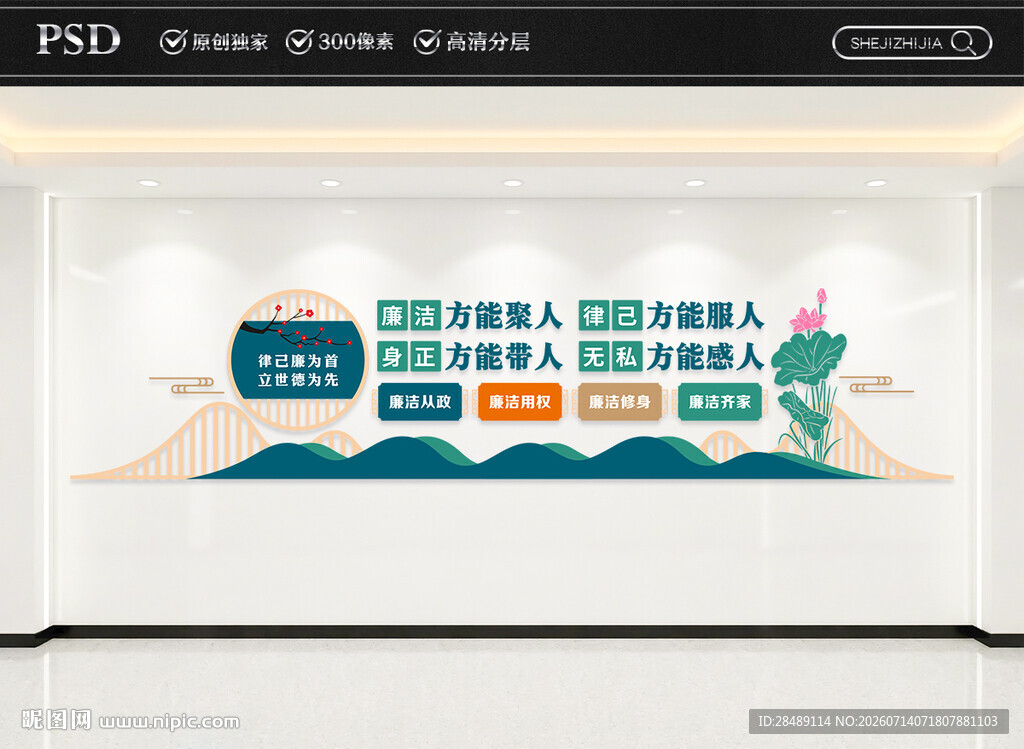Toggle the 原创独家 checkmark
The width and height of the screenshot is (1024, 749).
[x=173, y=42]
